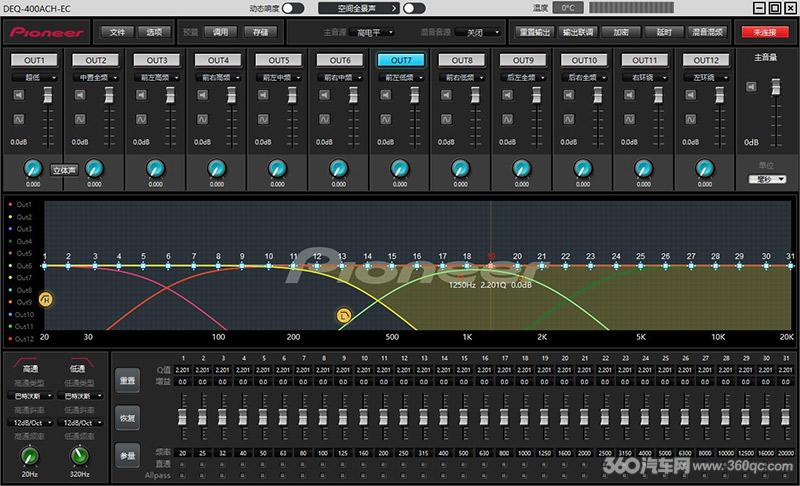
Task: Invert phase on the OUT1 channel
Action: [x=19, y=119]
